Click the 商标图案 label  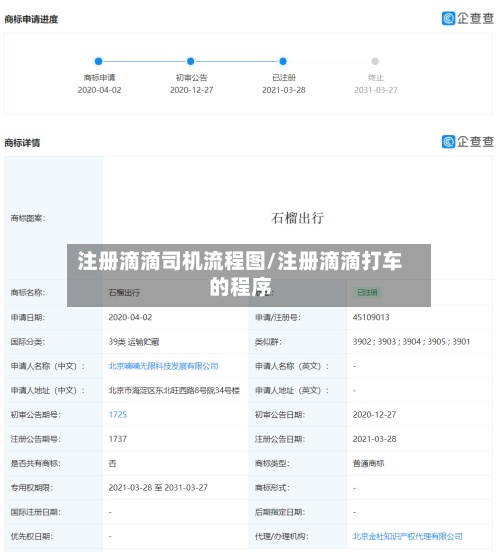pos(28,218)
